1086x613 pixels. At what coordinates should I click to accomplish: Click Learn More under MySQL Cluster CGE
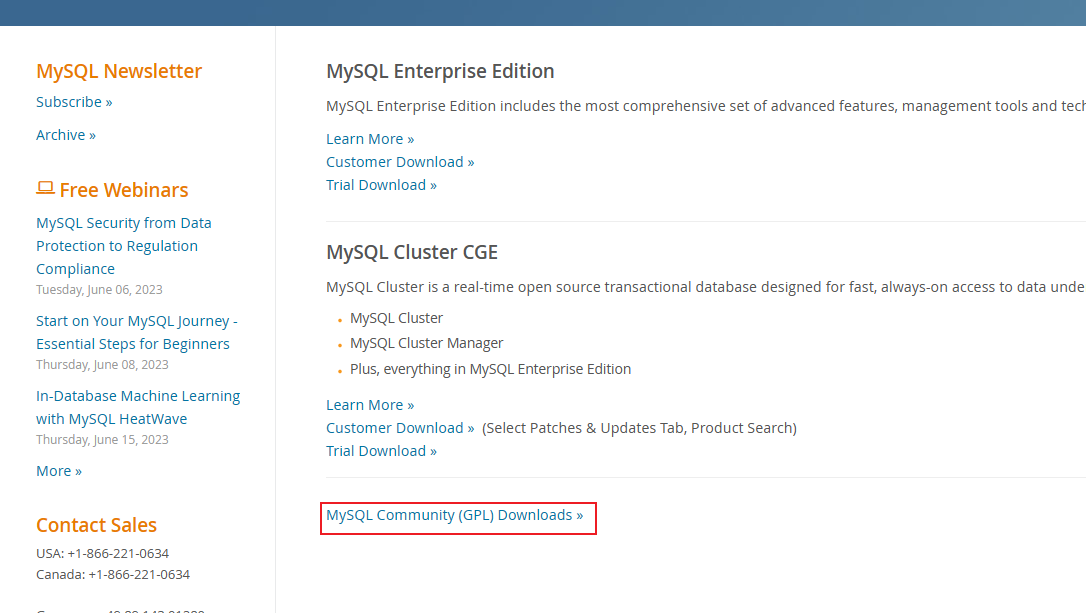tap(370, 405)
